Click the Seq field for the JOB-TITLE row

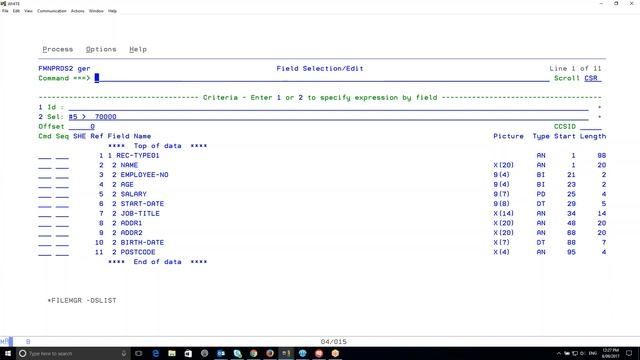click(62, 213)
